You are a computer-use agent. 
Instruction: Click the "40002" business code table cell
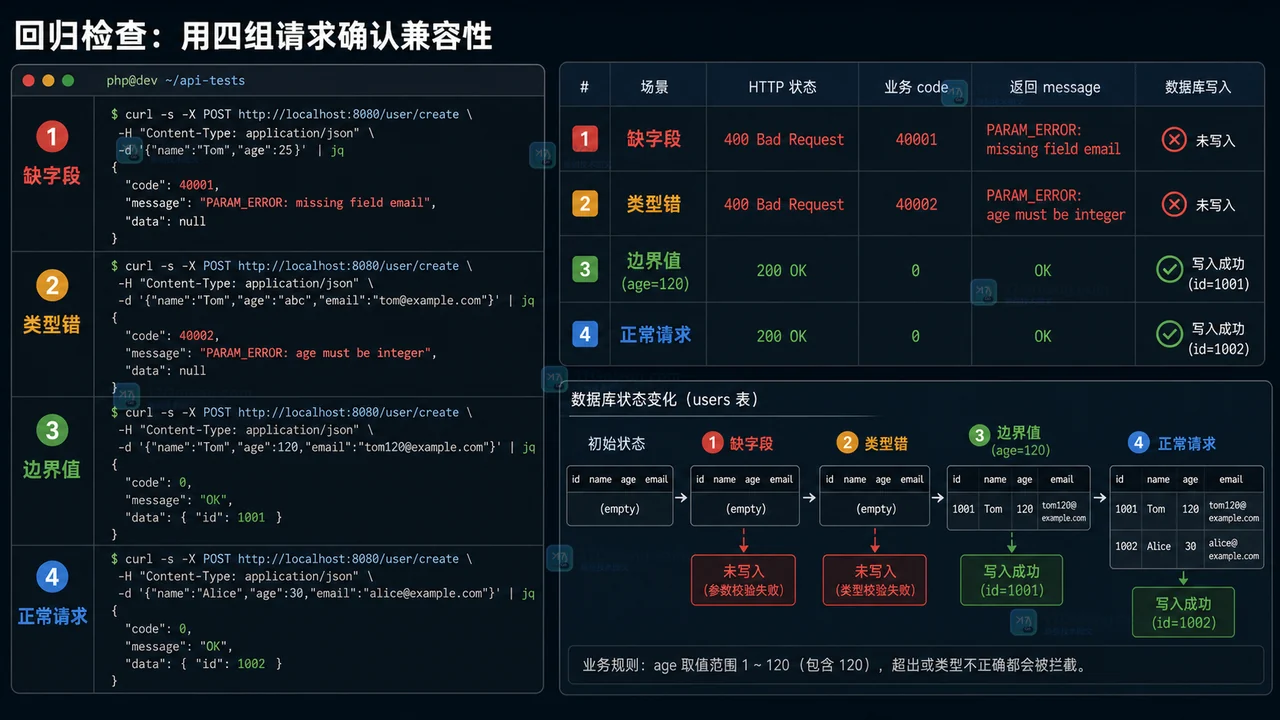click(x=916, y=204)
